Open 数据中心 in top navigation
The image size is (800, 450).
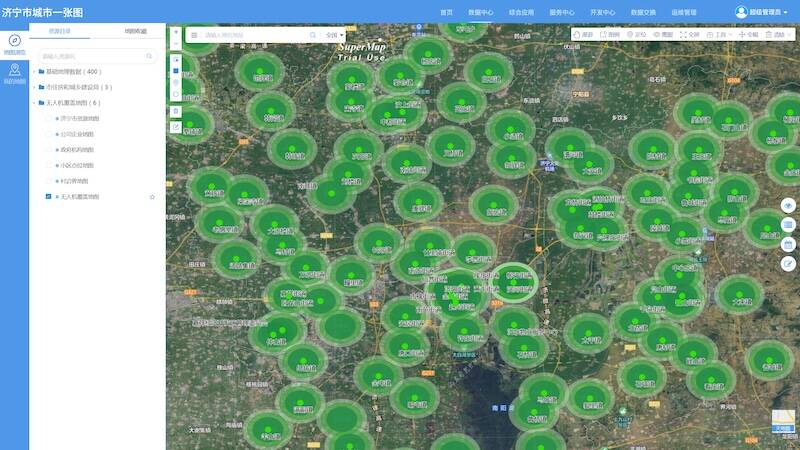(x=481, y=12)
